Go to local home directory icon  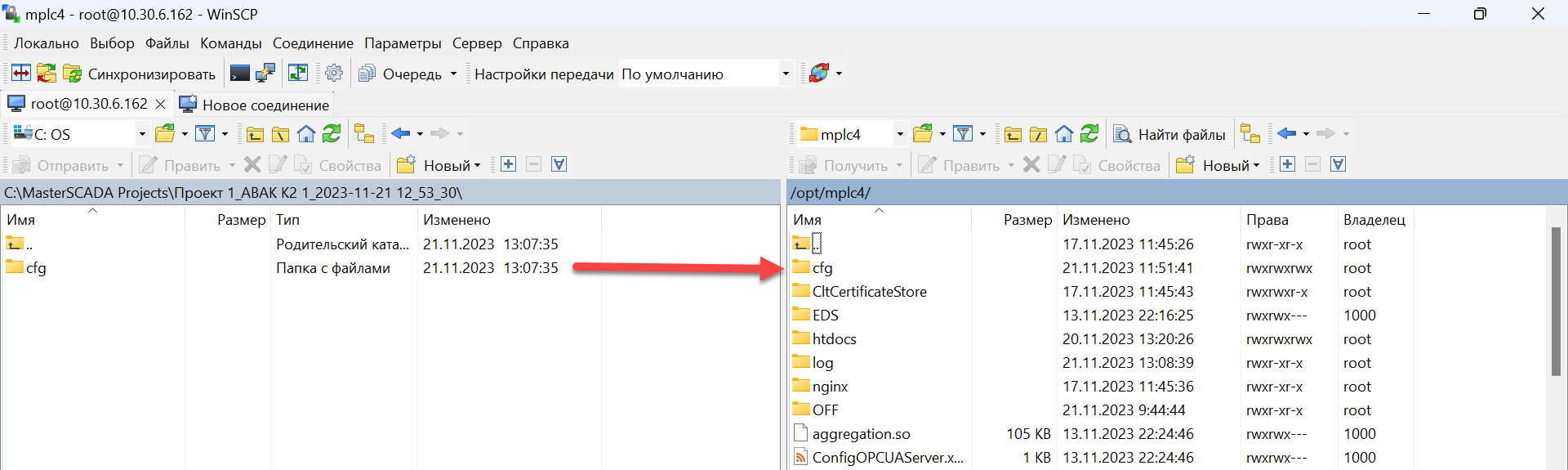point(306,134)
